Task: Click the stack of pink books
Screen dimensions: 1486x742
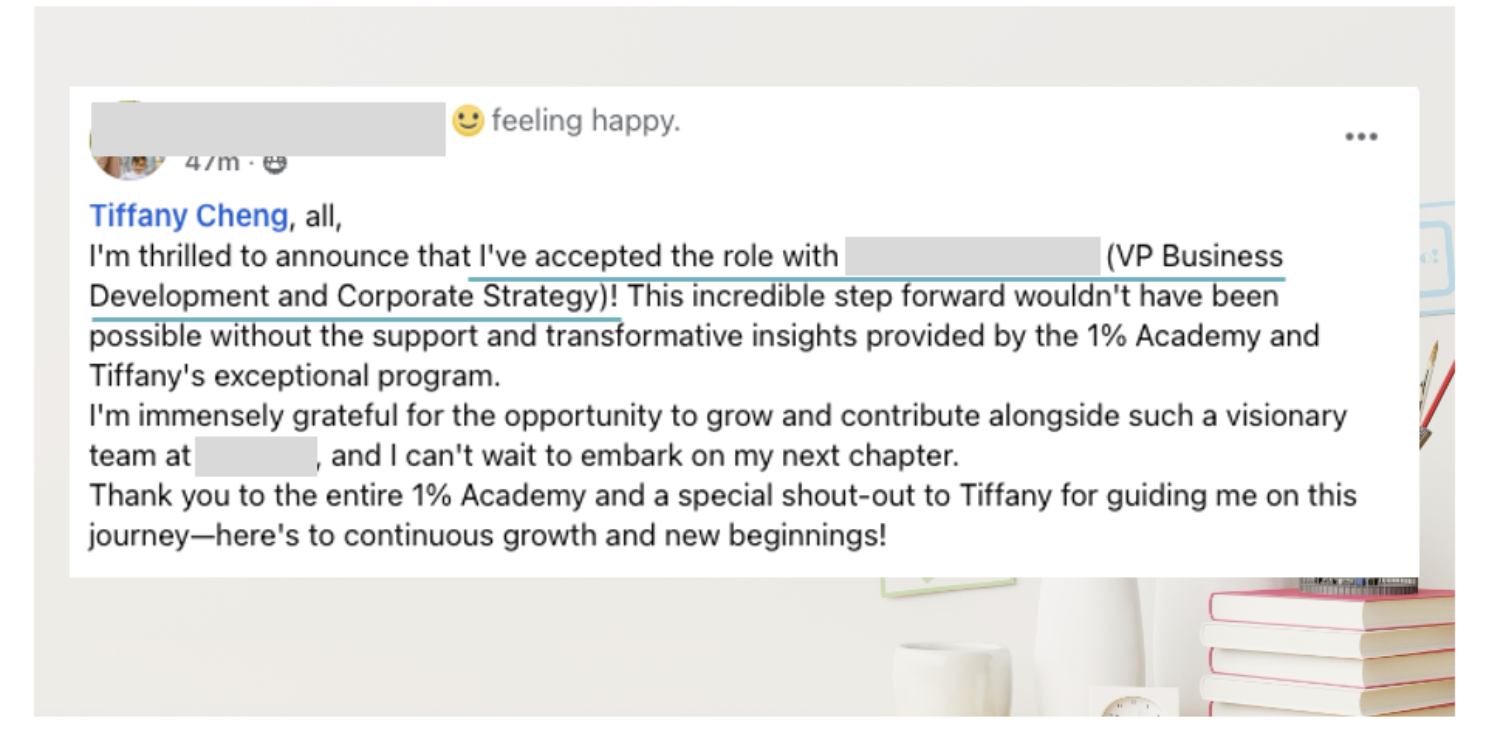Action: click(x=1328, y=651)
